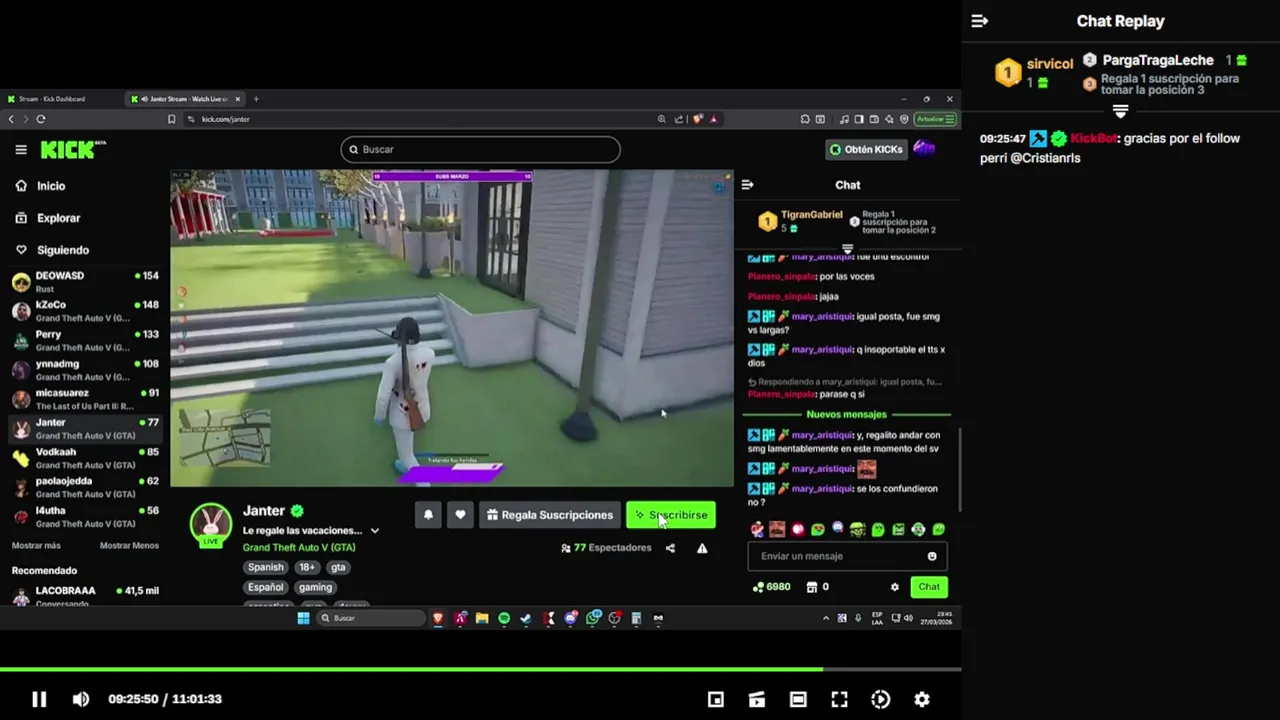Open the kZeCo channel in the sidebar

[x=85, y=311]
